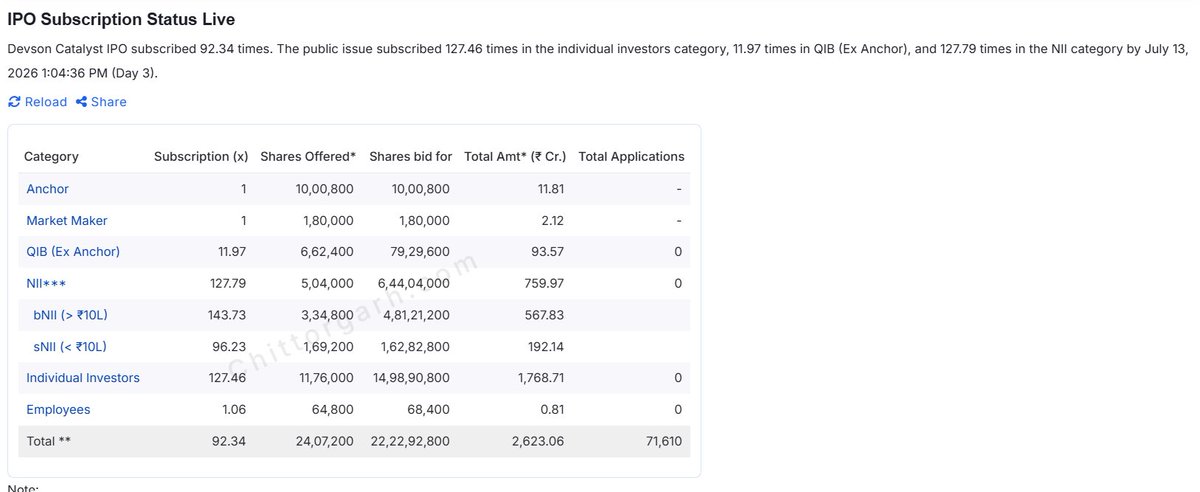Click the 5,04,000 shares offered cell
The height and width of the screenshot is (492, 1200).
(x=326, y=284)
